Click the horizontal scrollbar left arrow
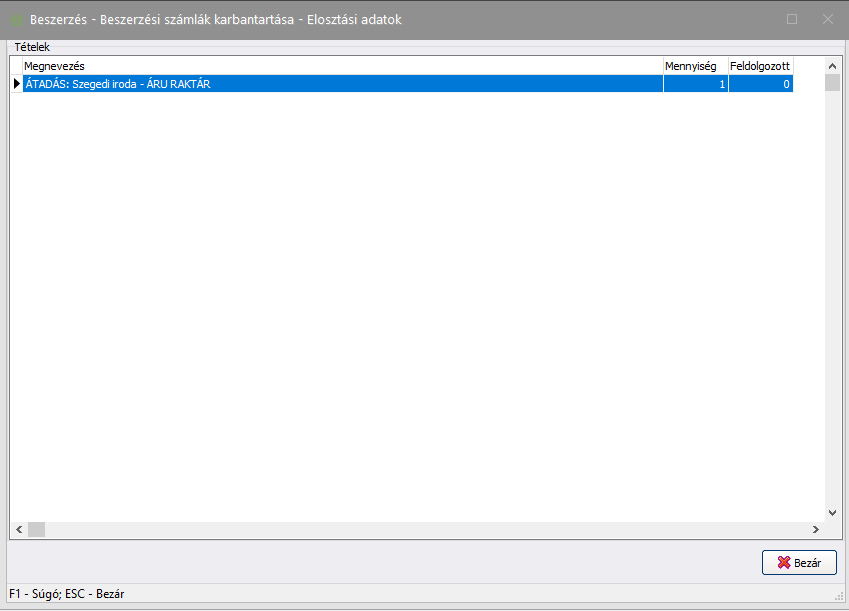 click(x=18, y=530)
